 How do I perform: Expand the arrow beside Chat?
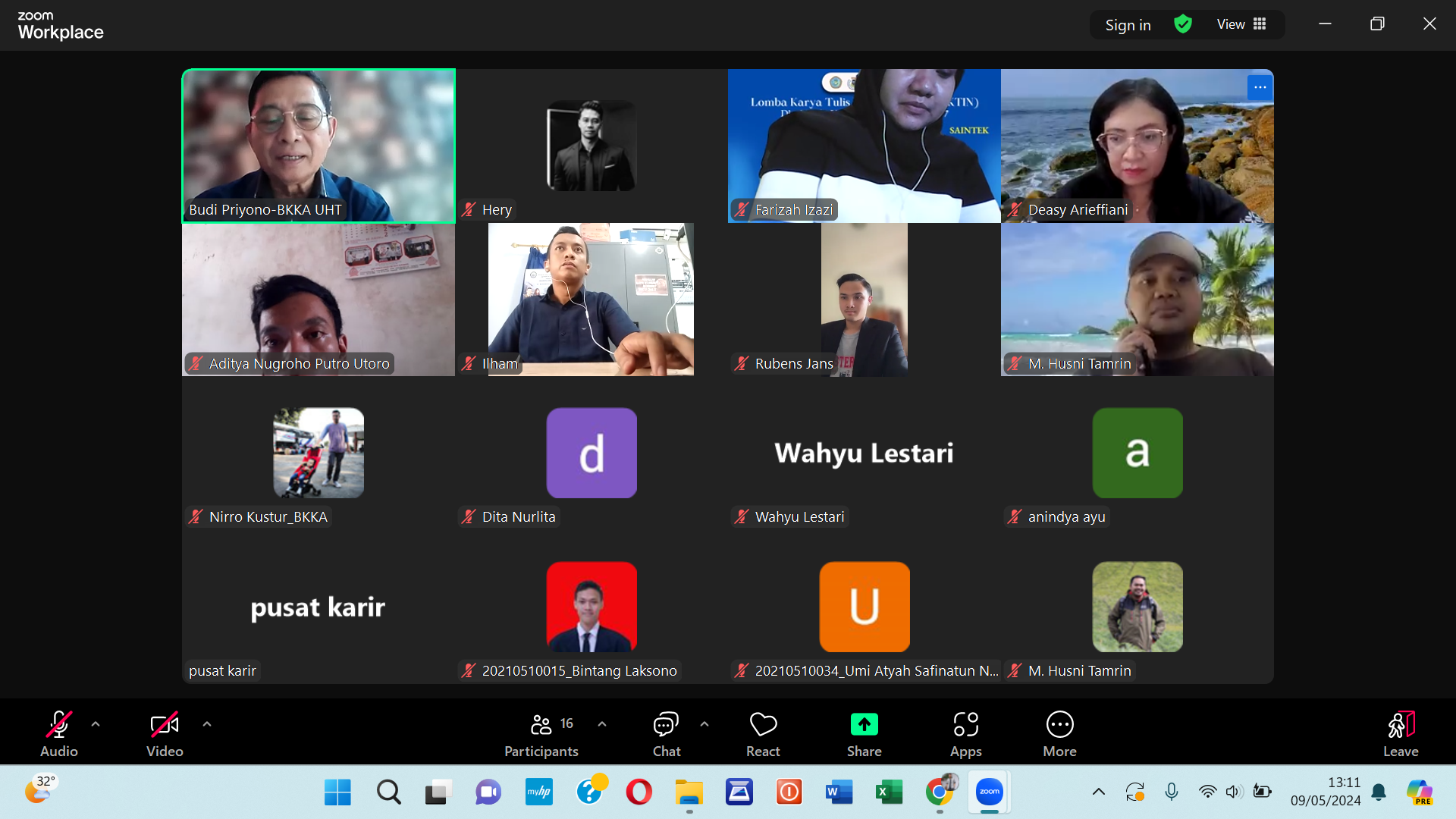[704, 724]
